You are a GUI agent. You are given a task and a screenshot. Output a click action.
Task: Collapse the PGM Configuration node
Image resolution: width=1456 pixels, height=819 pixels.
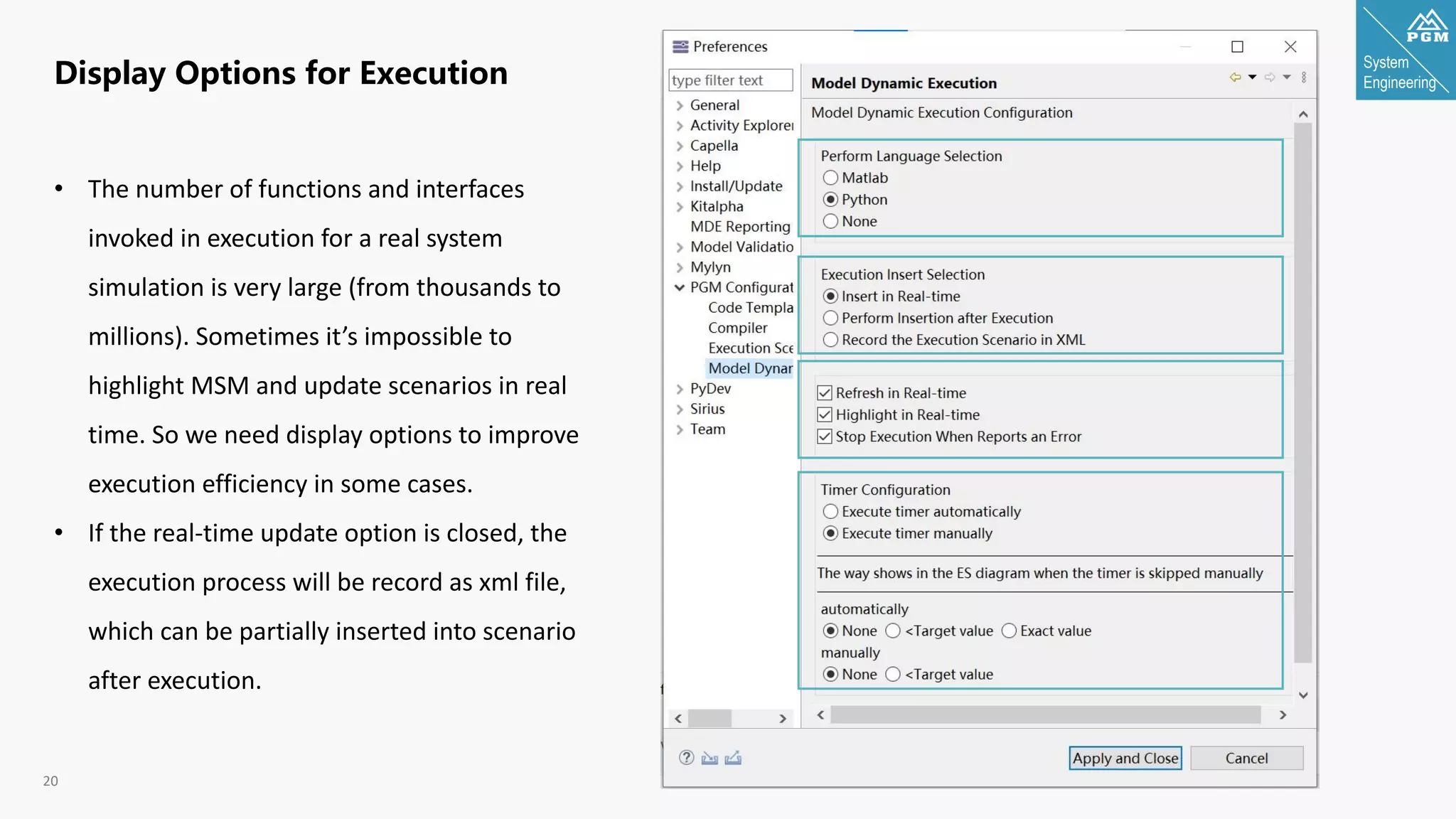point(680,287)
